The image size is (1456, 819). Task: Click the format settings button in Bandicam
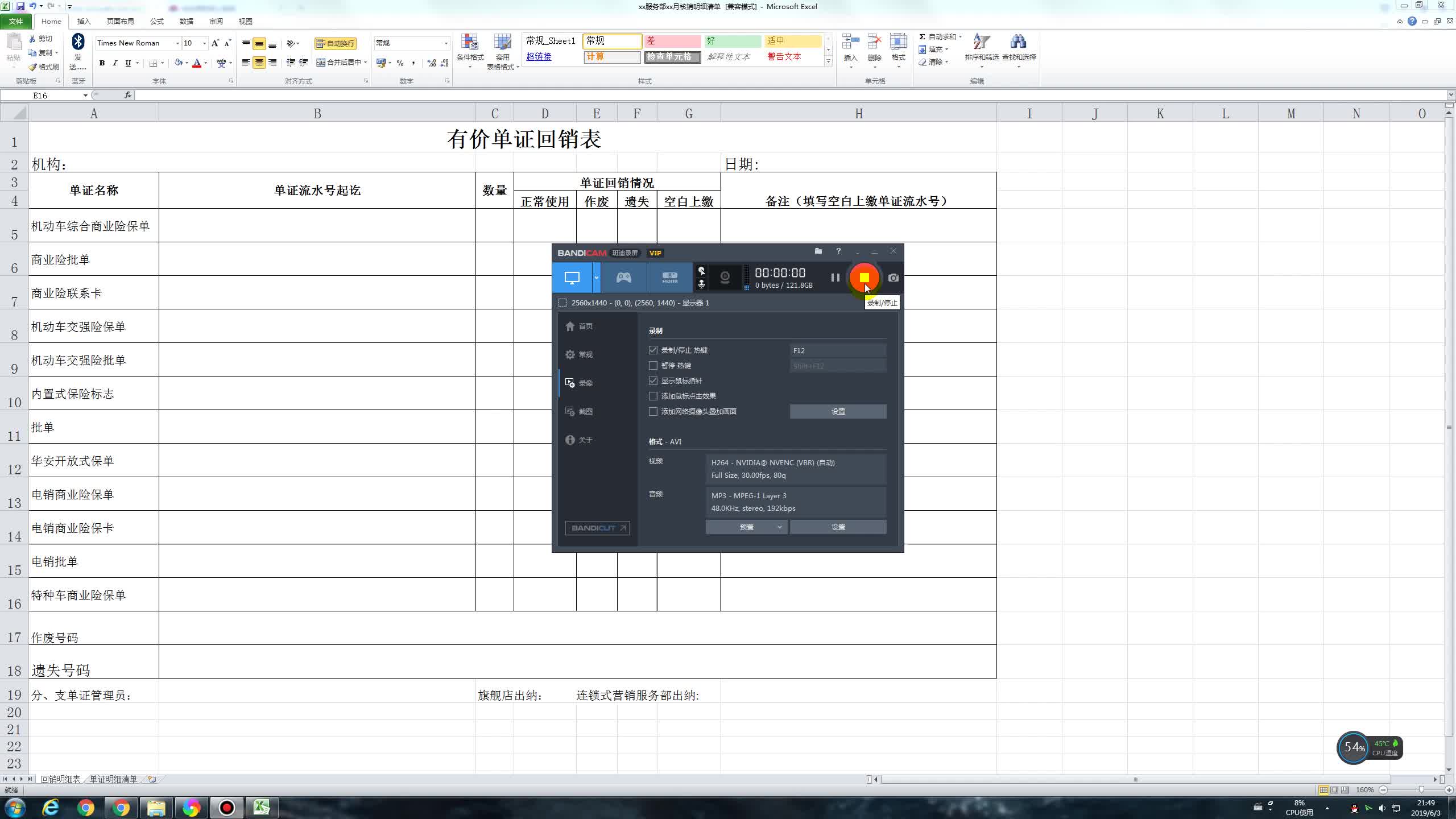pyautogui.click(x=838, y=527)
